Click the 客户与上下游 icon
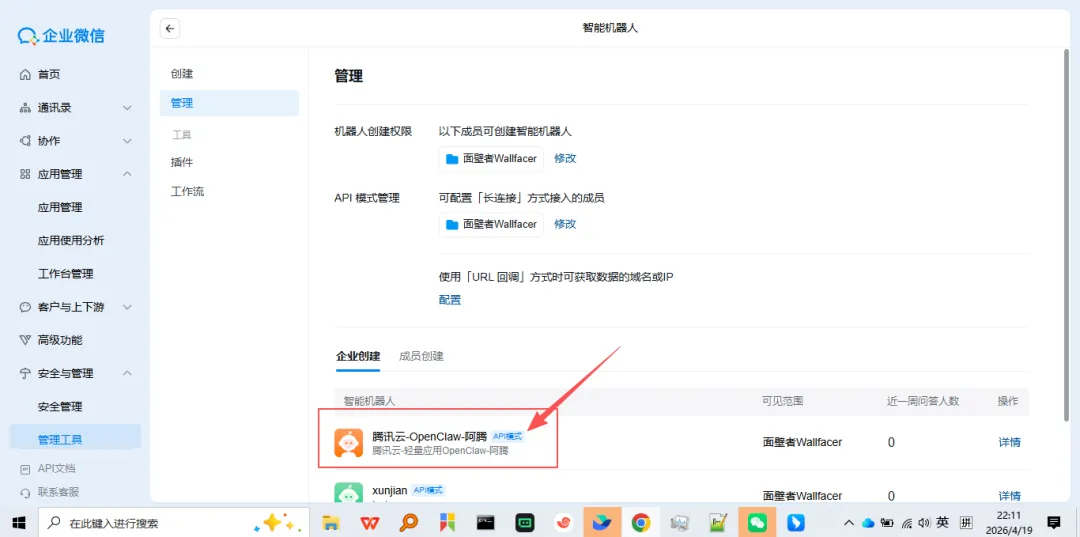The height and width of the screenshot is (537, 1080). pos(25,307)
